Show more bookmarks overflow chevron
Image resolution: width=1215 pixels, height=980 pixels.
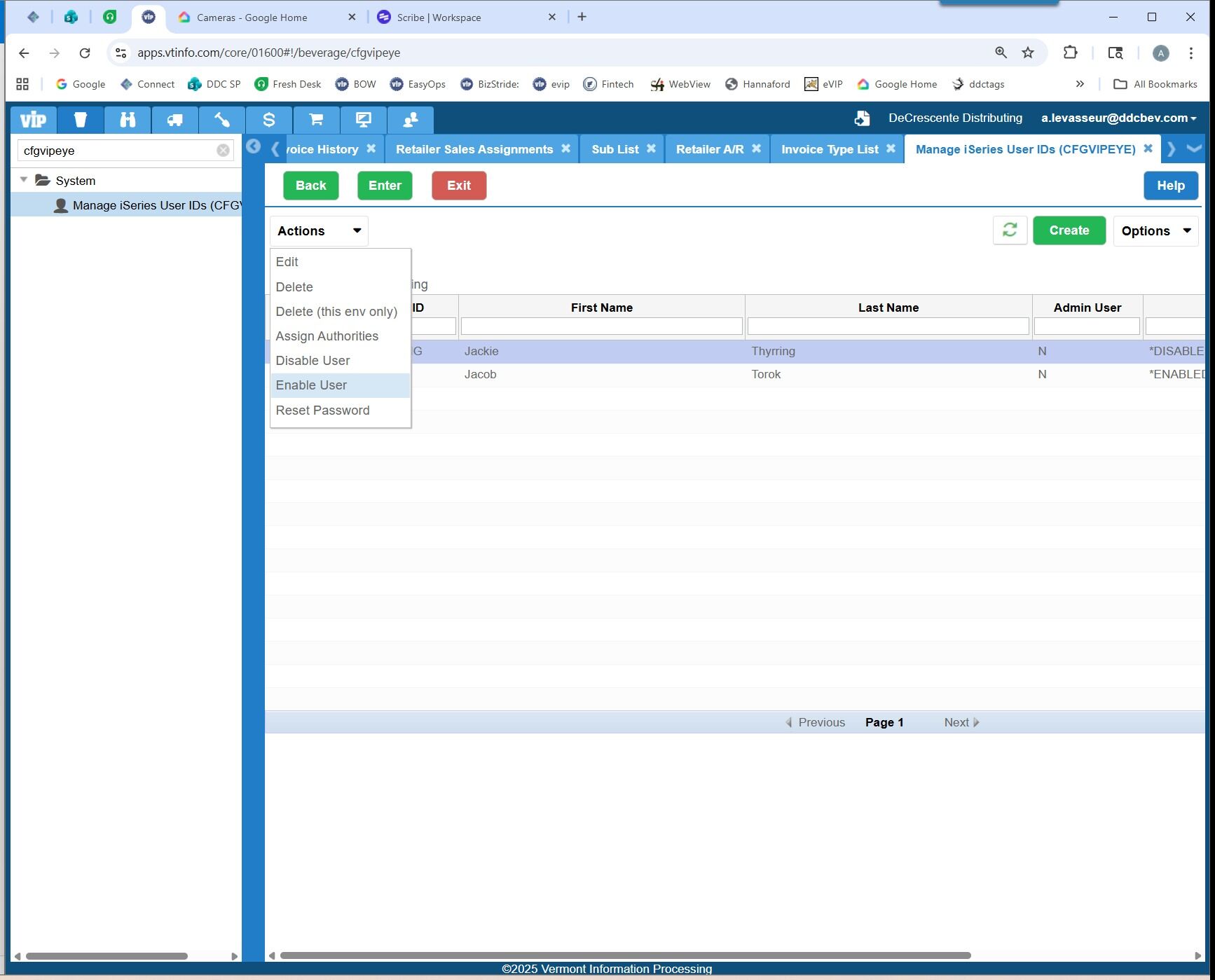click(1080, 84)
